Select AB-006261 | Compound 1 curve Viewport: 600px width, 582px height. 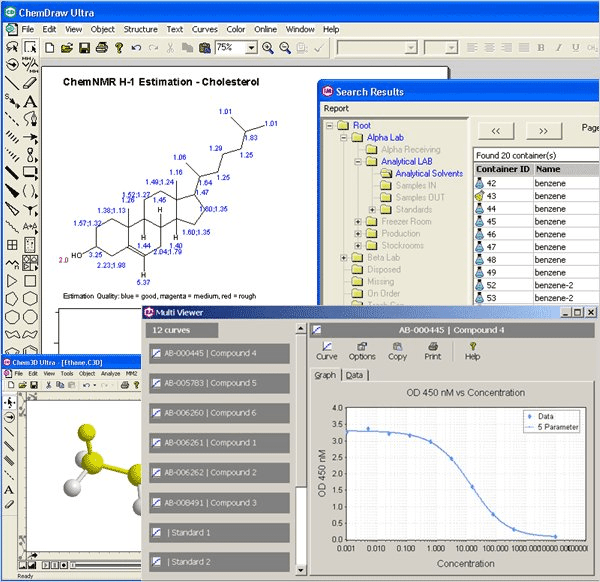pos(219,443)
